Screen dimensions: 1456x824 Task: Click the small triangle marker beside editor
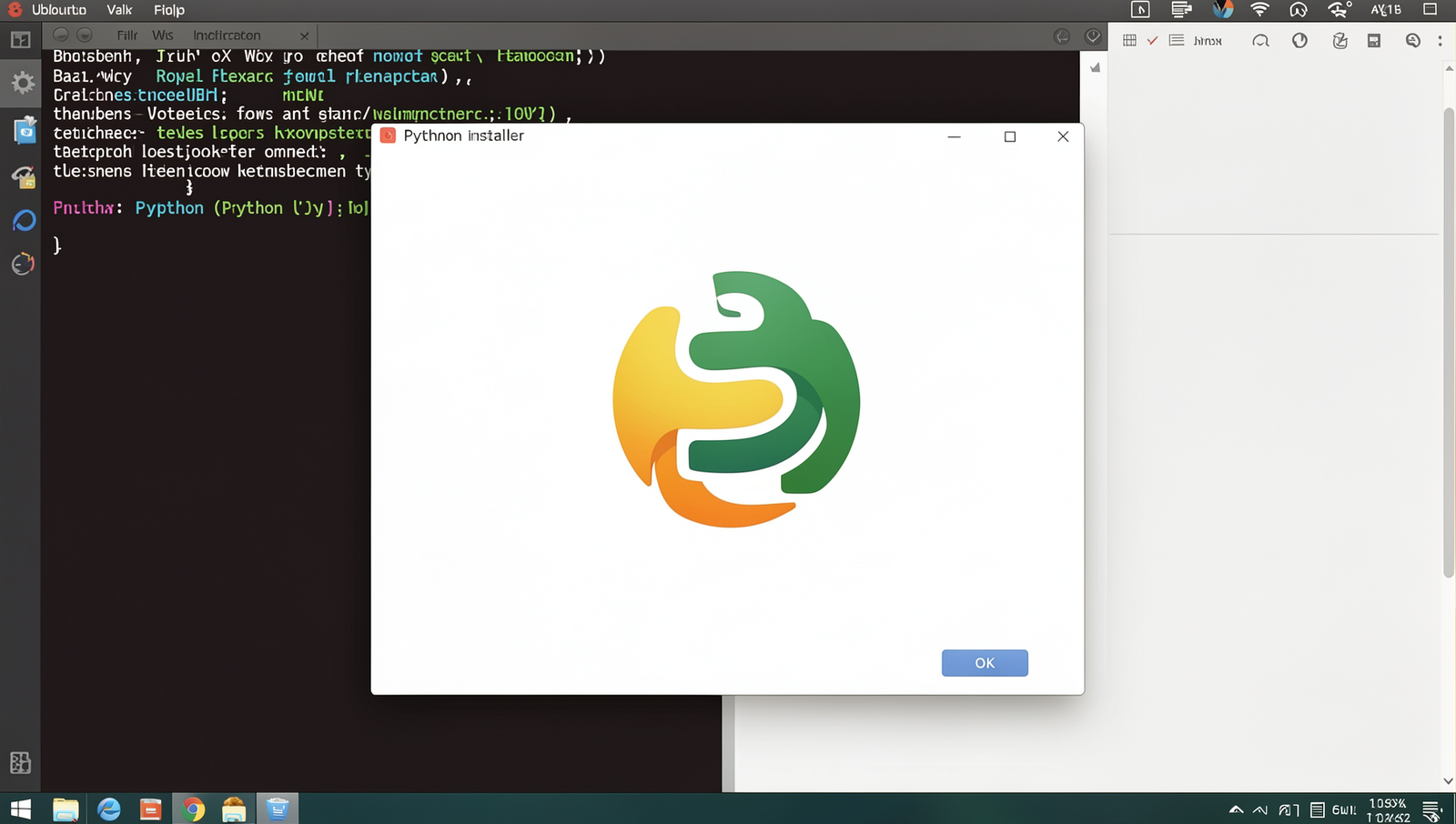click(x=1095, y=67)
